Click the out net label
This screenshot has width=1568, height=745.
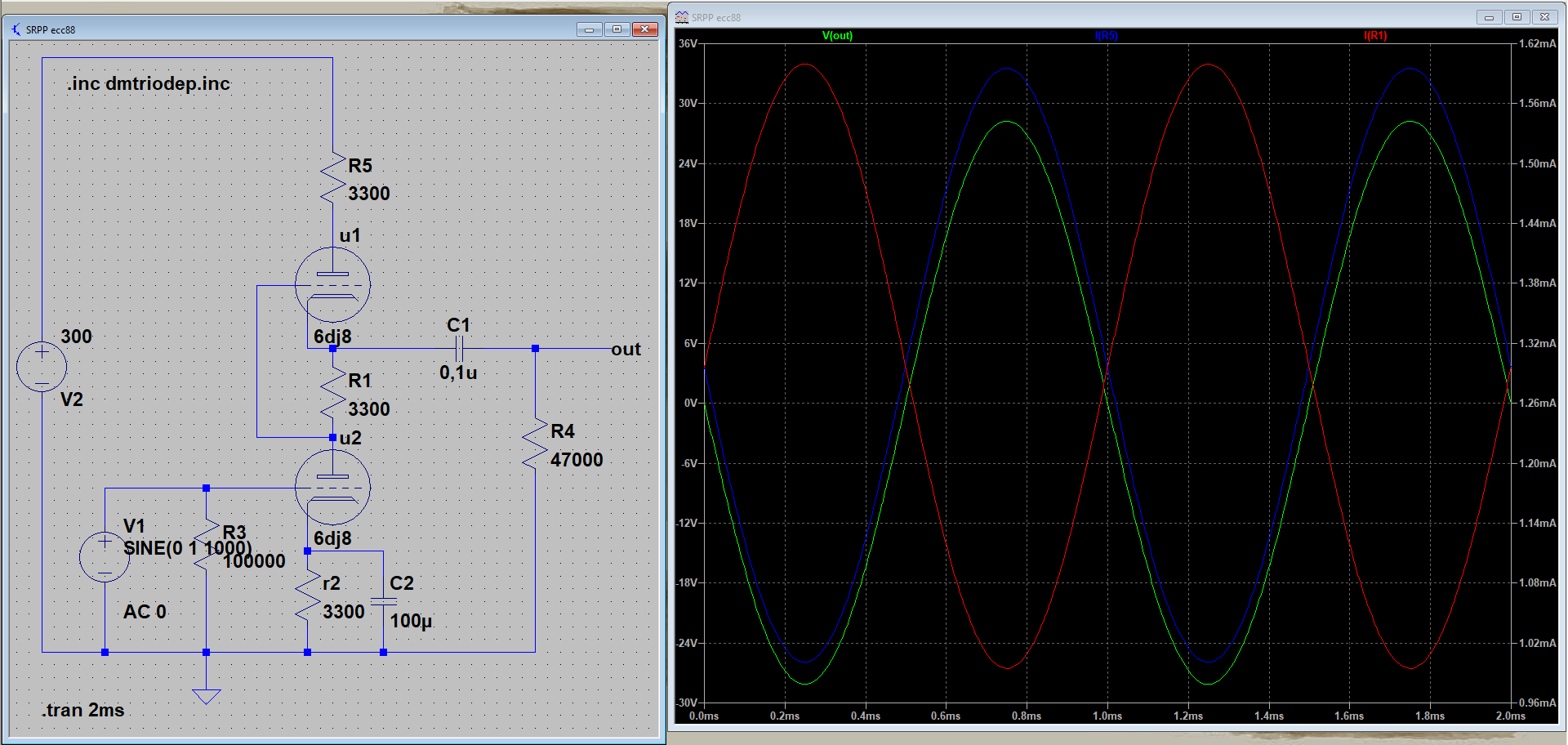click(x=626, y=350)
